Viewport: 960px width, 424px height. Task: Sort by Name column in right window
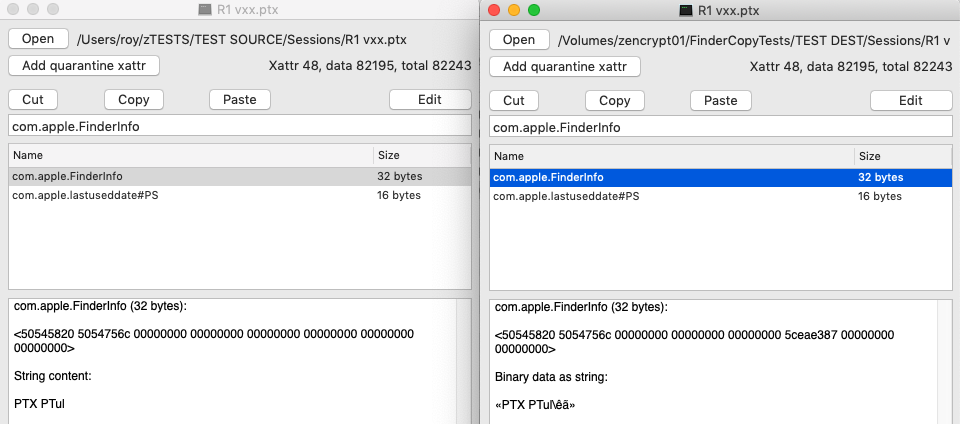click(x=672, y=155)
